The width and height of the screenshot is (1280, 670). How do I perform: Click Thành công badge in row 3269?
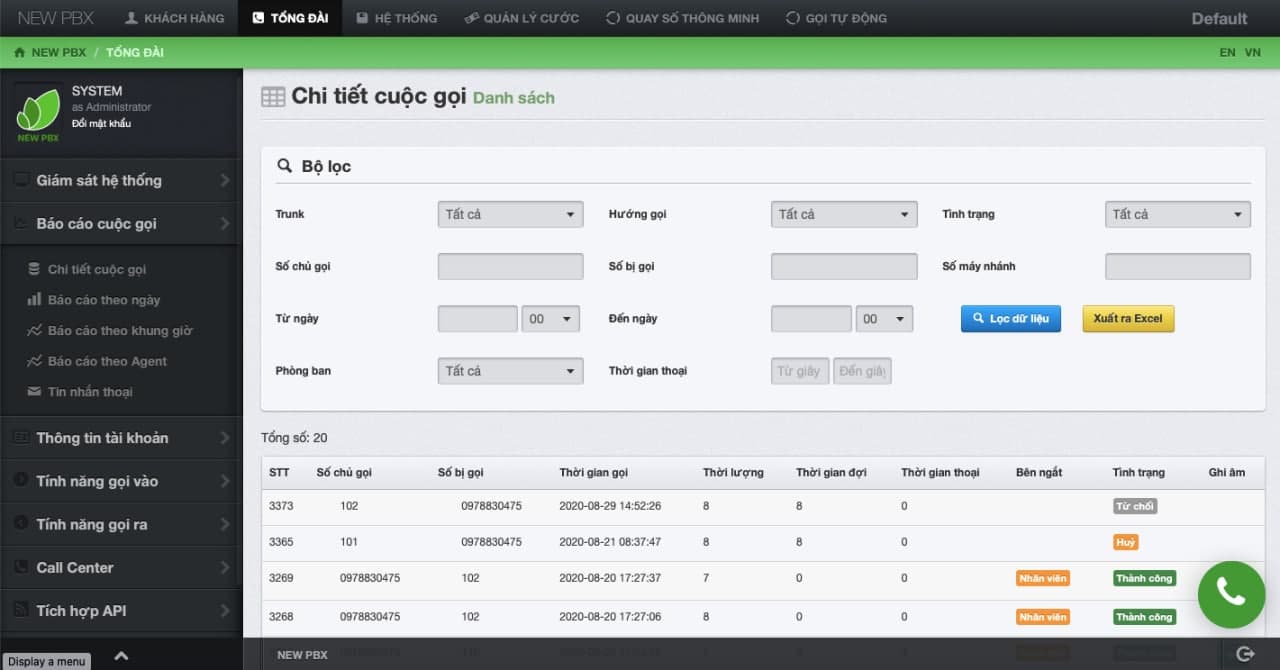tap(1144, 578)
